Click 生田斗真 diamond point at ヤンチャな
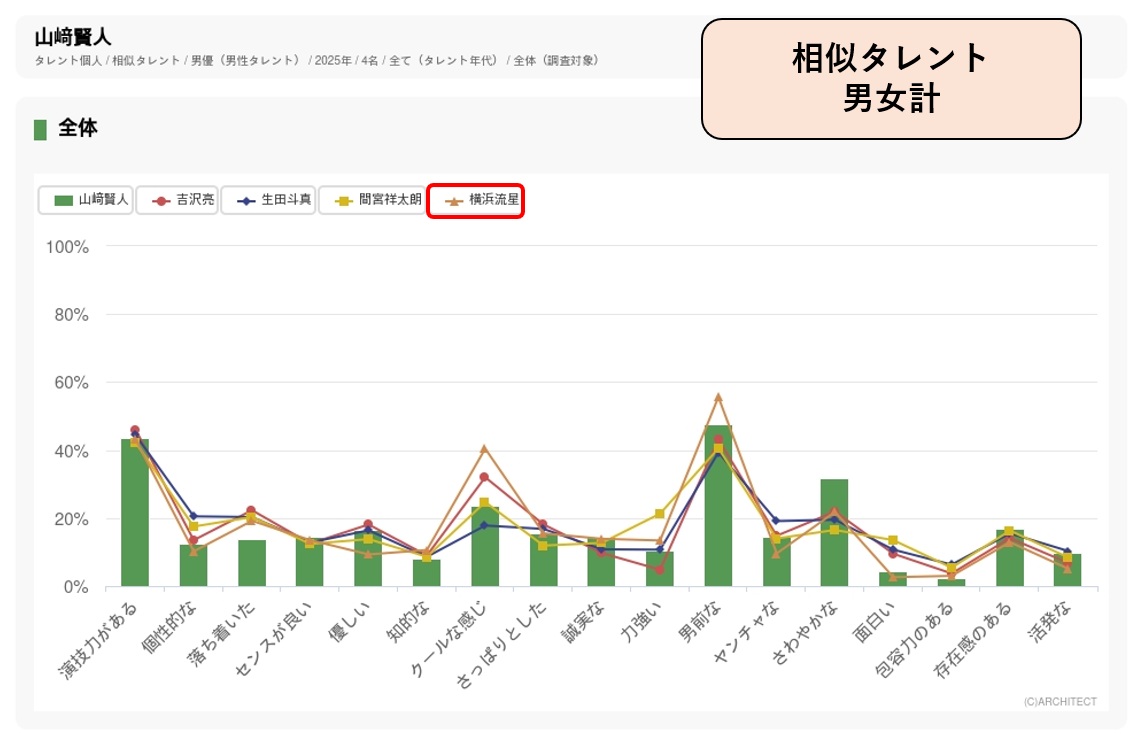 pos(776,521)
